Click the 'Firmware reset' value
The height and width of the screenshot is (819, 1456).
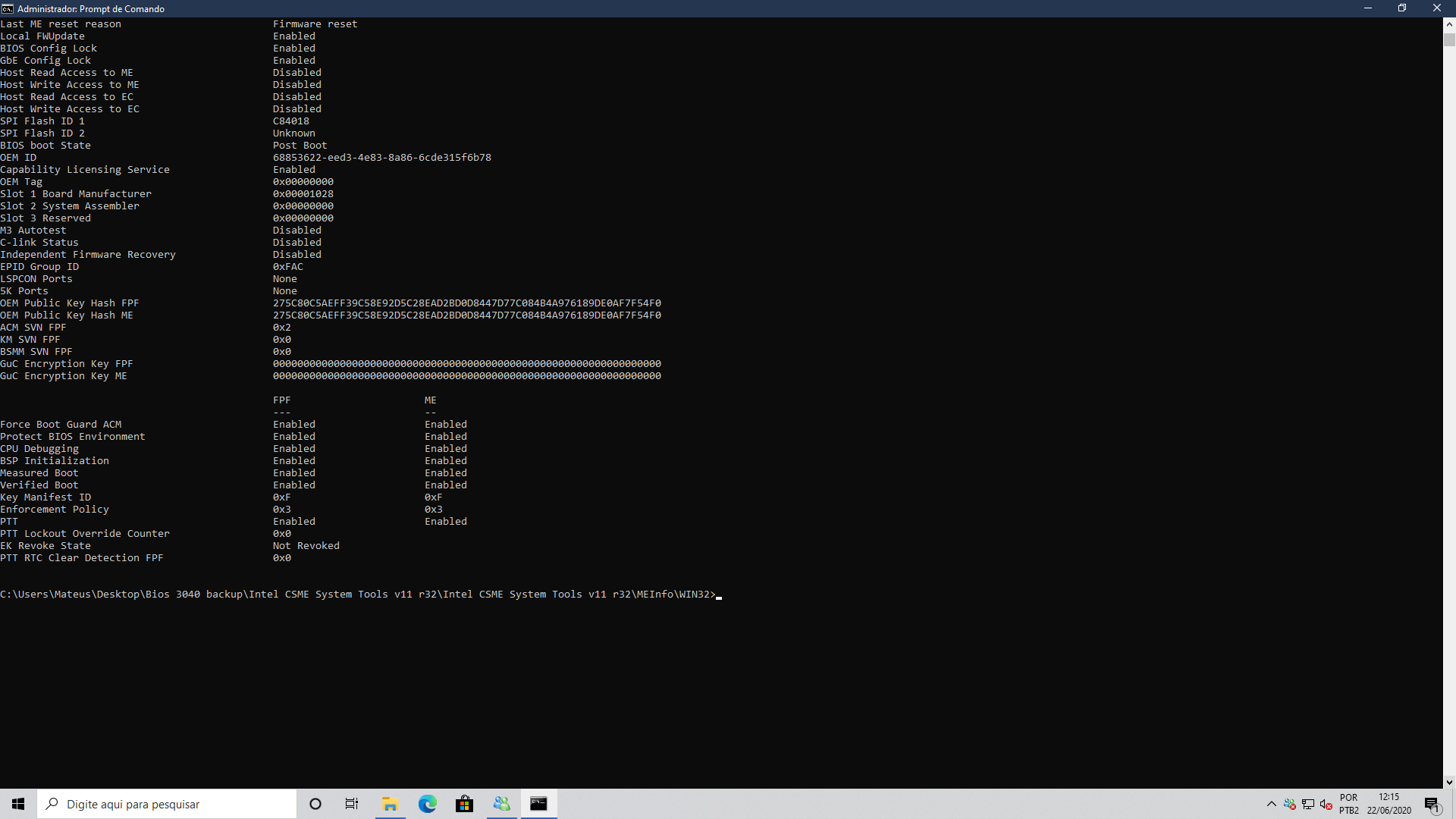tap(315, 24)
